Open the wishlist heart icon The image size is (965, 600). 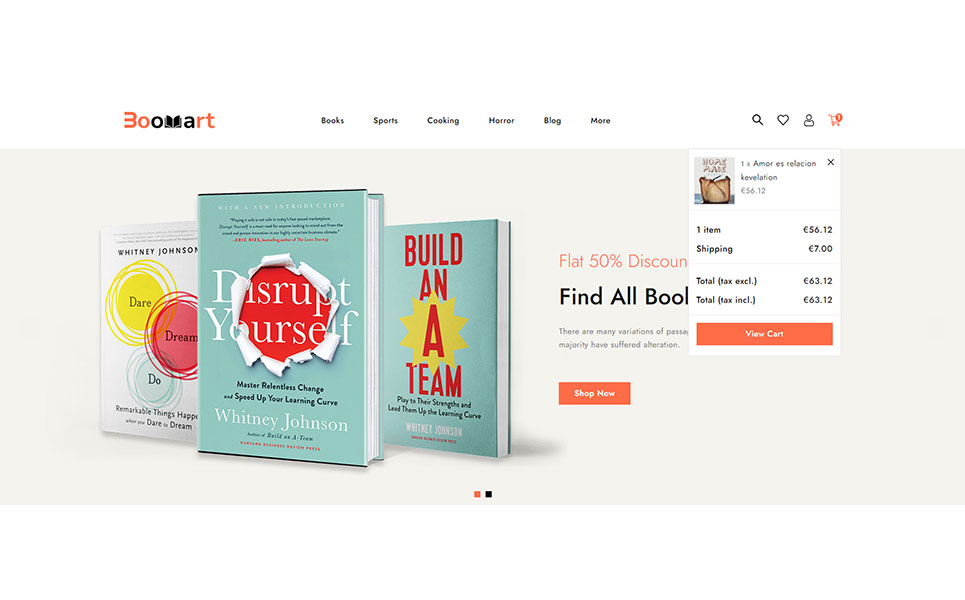pos(783,120)
